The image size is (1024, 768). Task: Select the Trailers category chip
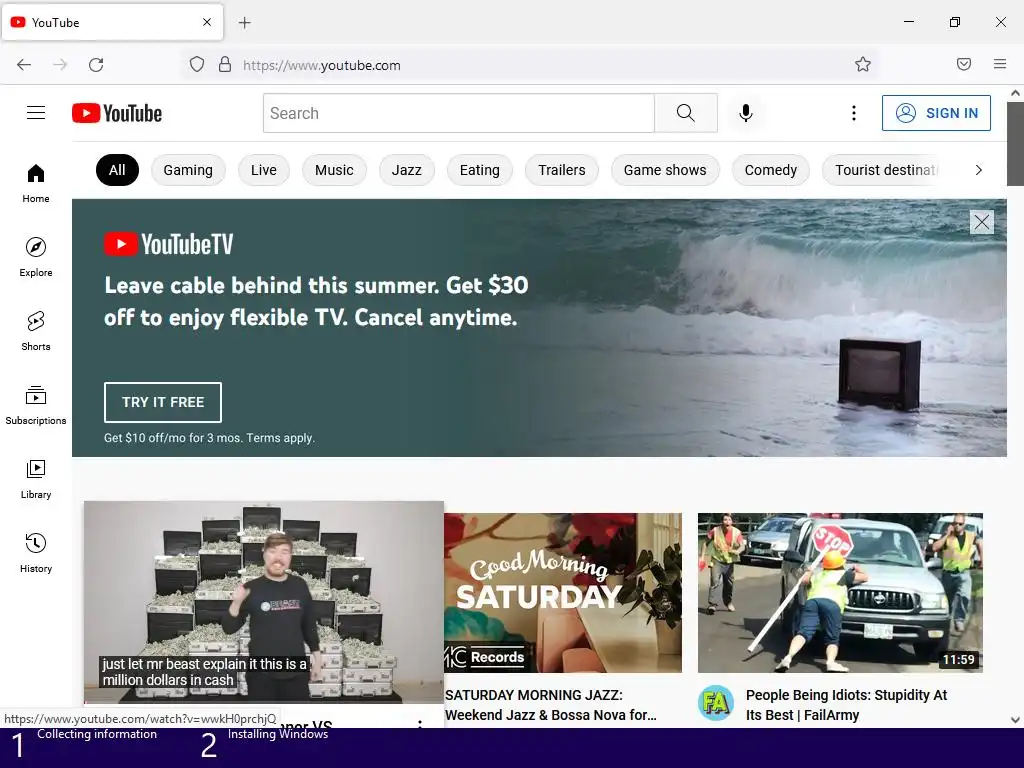562,170
